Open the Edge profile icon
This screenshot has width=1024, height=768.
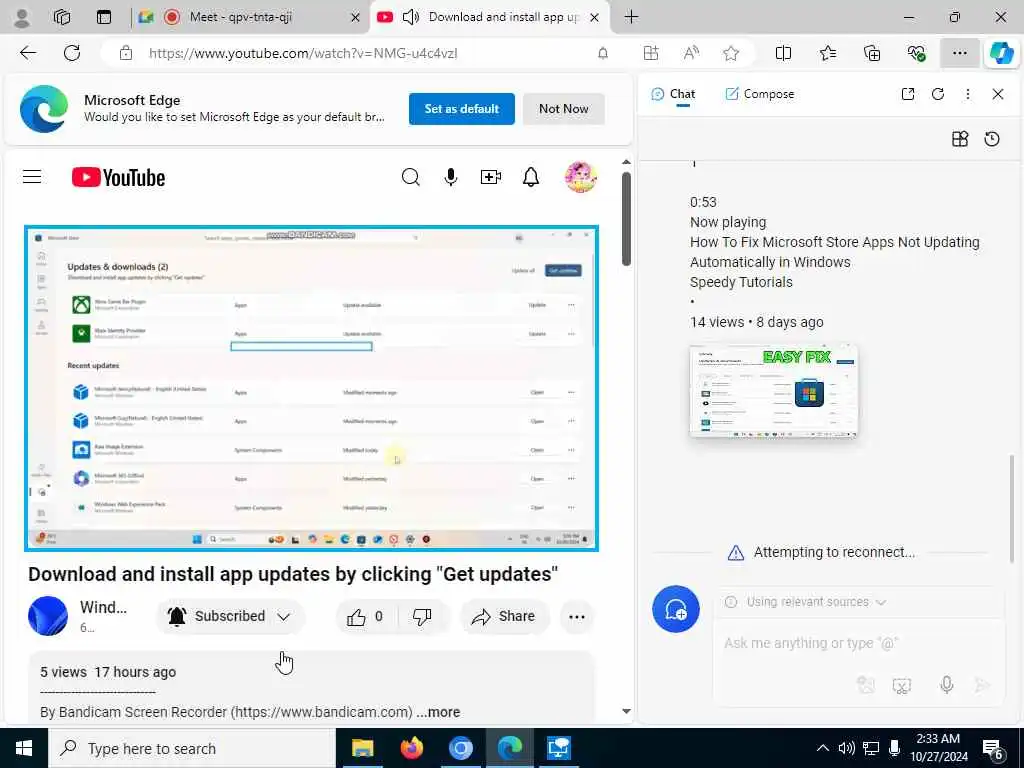pyautogui.click(x=22, y=17)
